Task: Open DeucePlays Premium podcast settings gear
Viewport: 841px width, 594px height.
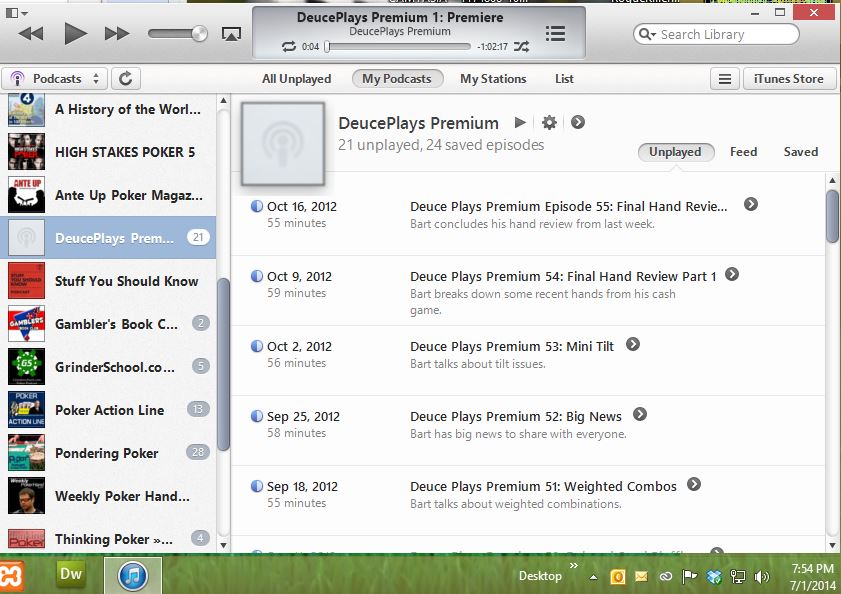Action: click(549, 123)
